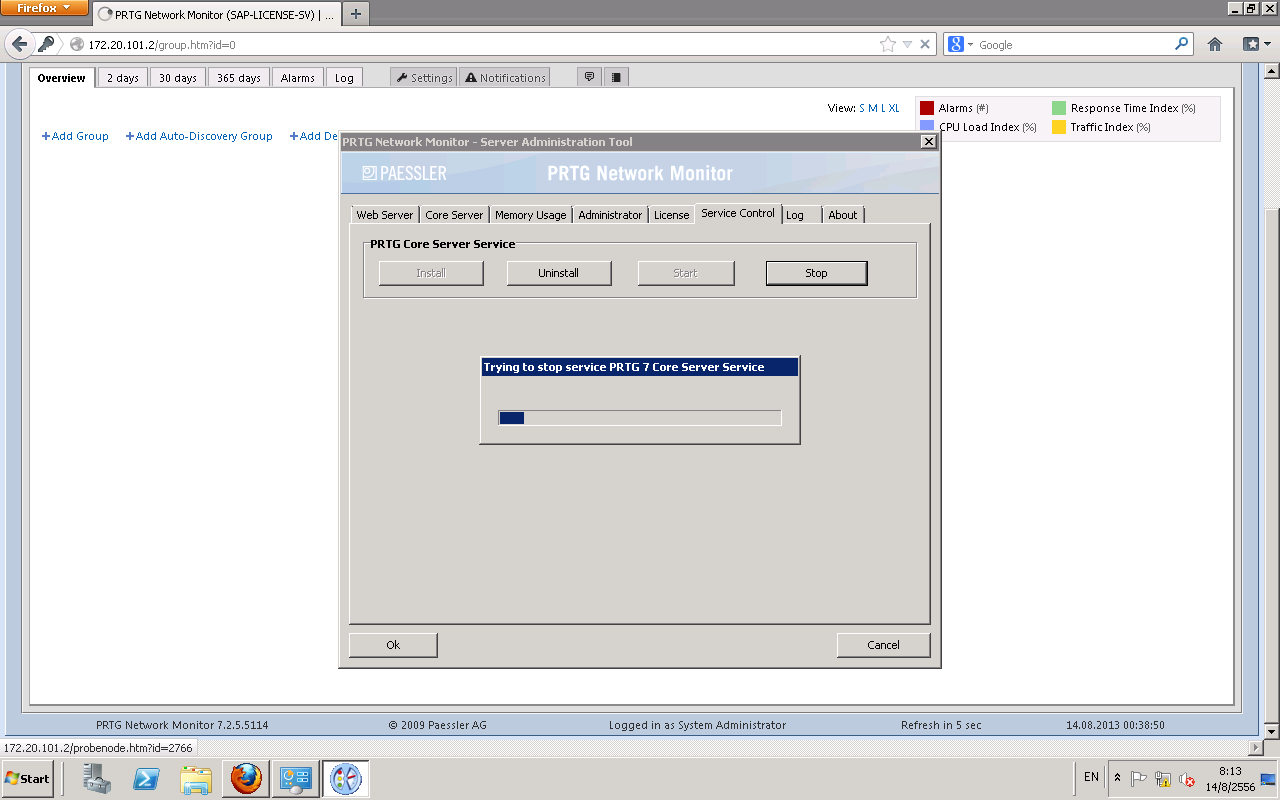Click Cancel in the administration tool
This screenshot has height=800, width=1280.
pyautogui.click(x=883, y=645)
